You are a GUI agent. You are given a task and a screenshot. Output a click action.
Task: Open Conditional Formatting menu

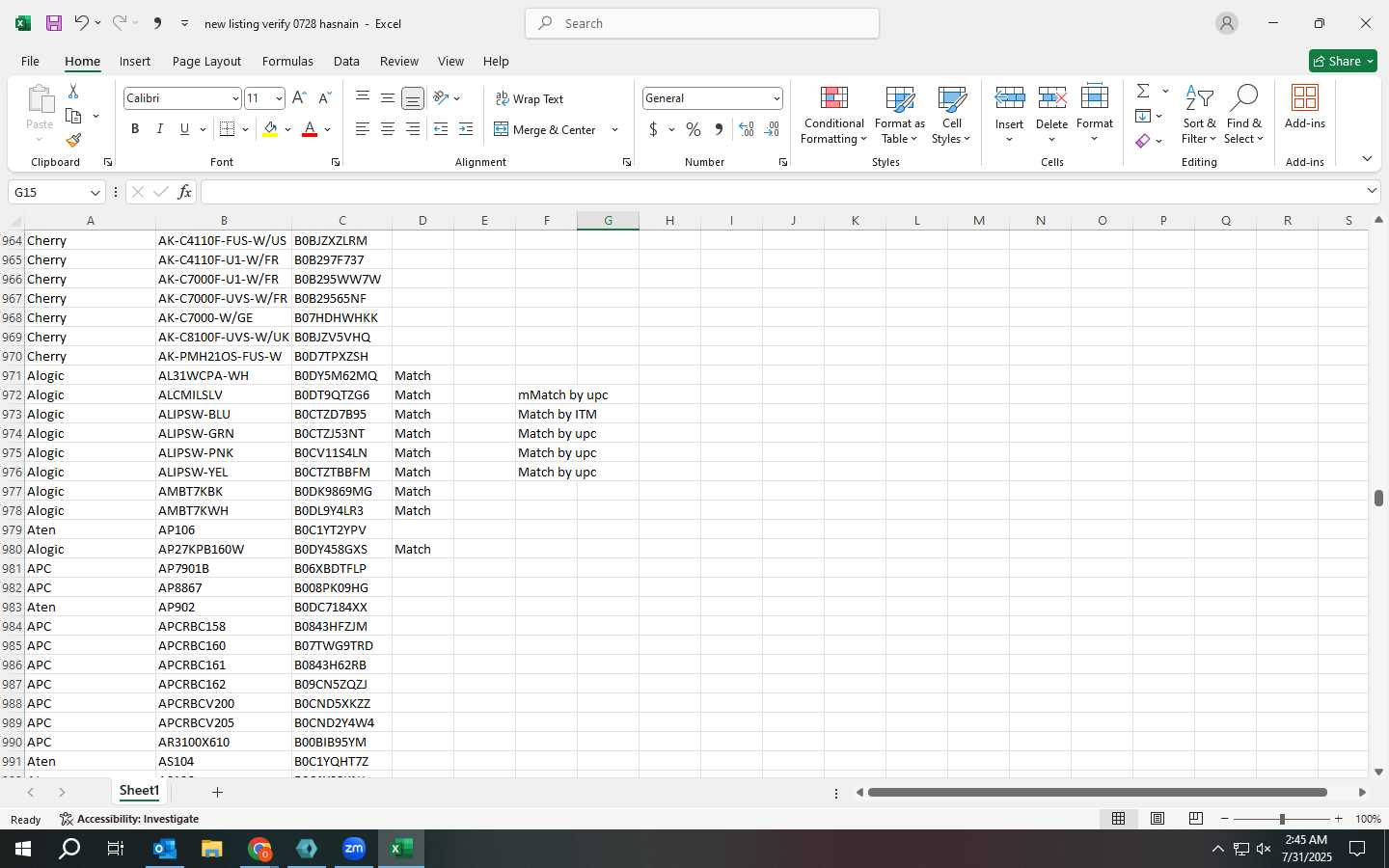pyautogui.click(x=834, y=114)
